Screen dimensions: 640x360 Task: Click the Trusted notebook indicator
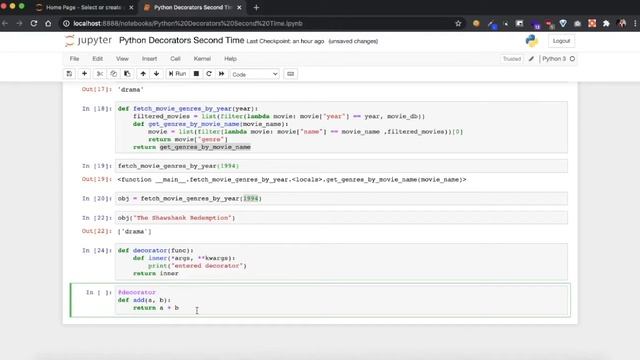click(512, 59)
